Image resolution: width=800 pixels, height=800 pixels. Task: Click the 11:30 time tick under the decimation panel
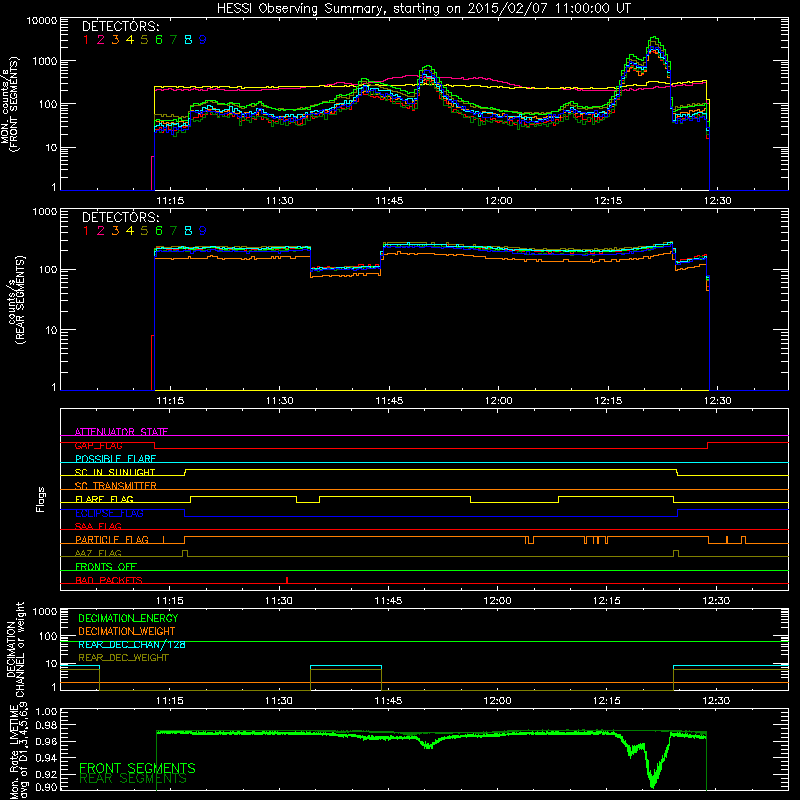click(x=279, y=701)
